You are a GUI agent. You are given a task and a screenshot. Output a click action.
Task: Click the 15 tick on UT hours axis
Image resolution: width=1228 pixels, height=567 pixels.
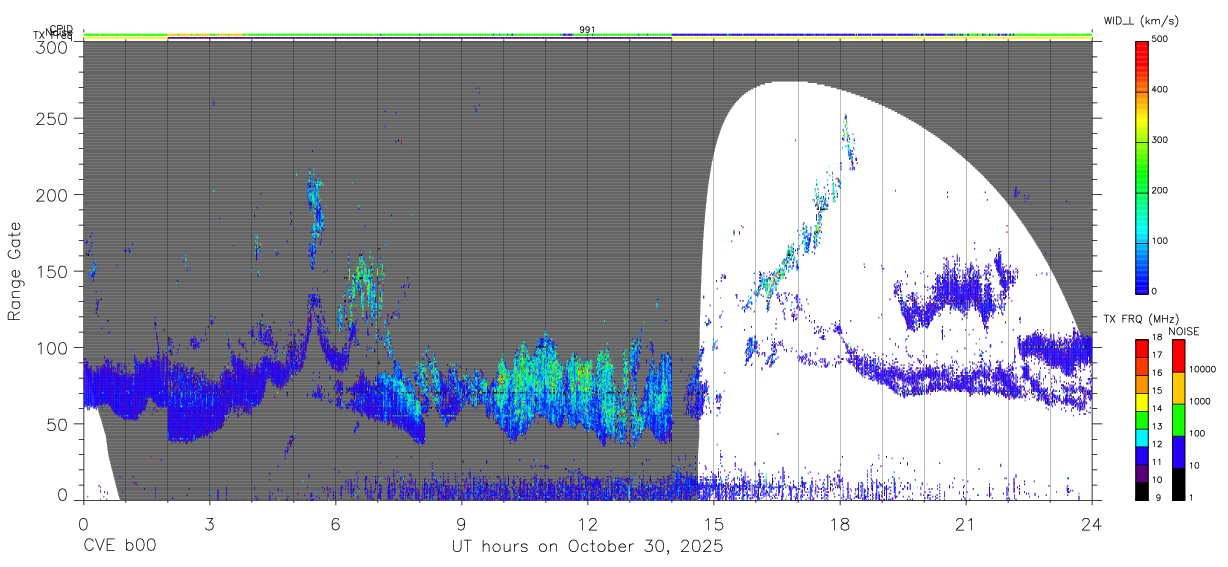714,524
